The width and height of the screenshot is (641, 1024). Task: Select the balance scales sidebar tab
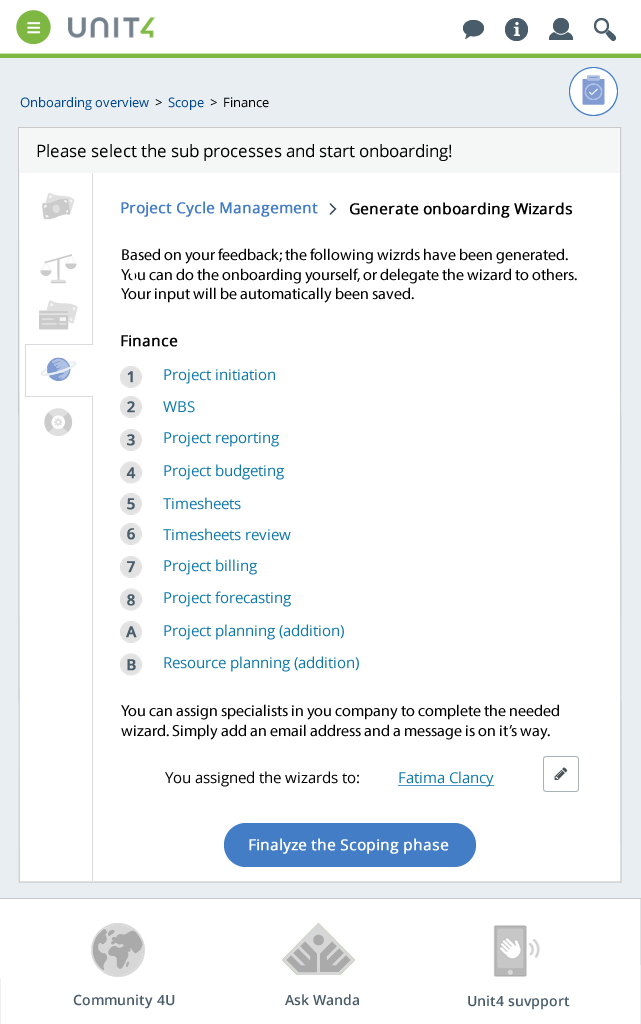(58, 268)
